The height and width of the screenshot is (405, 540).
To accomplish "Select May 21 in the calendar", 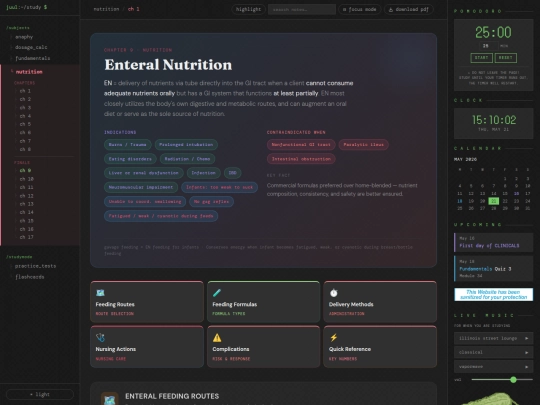I will pos(494,201).
